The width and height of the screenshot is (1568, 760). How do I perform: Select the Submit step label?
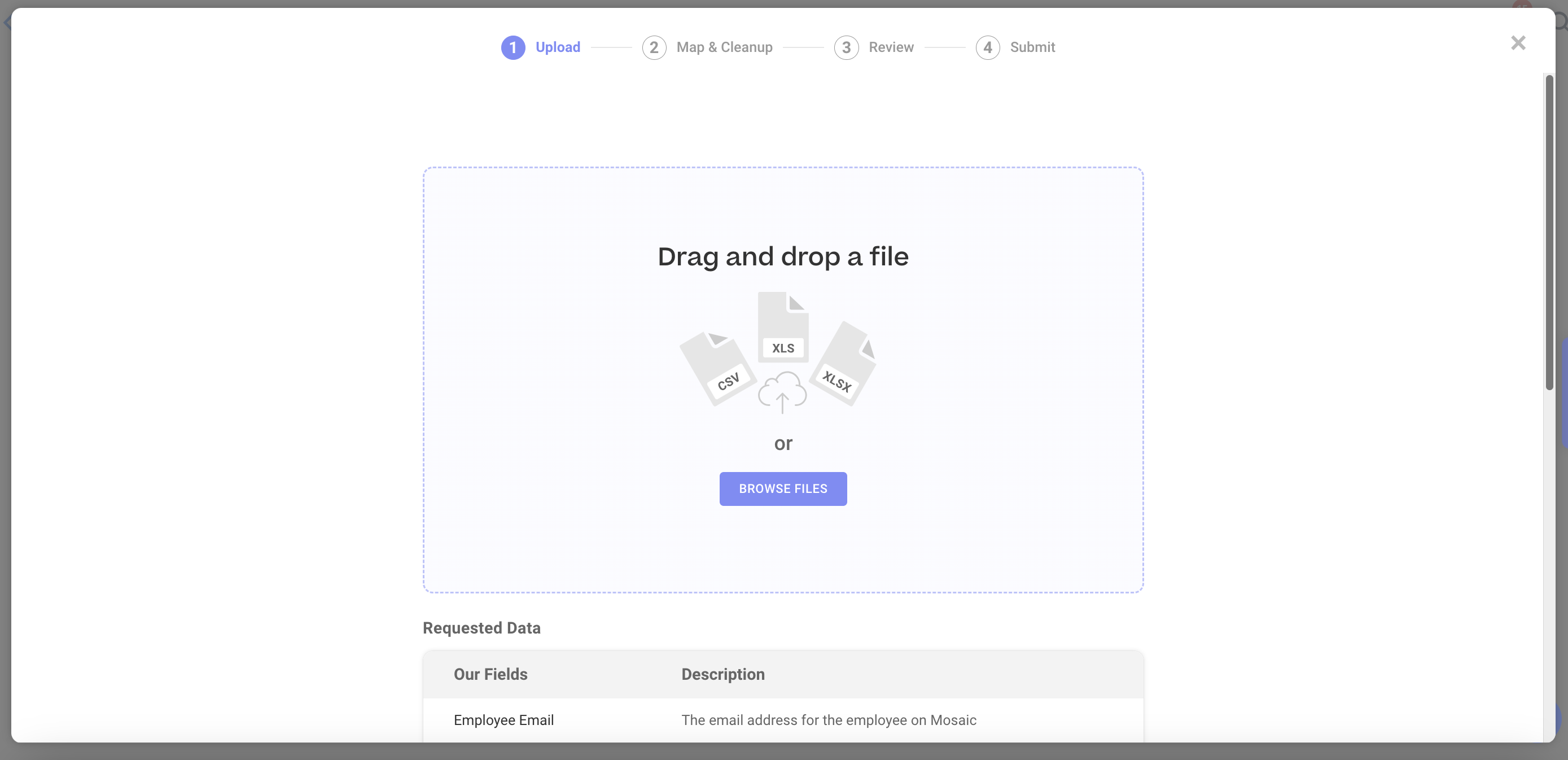(1032, 47)
